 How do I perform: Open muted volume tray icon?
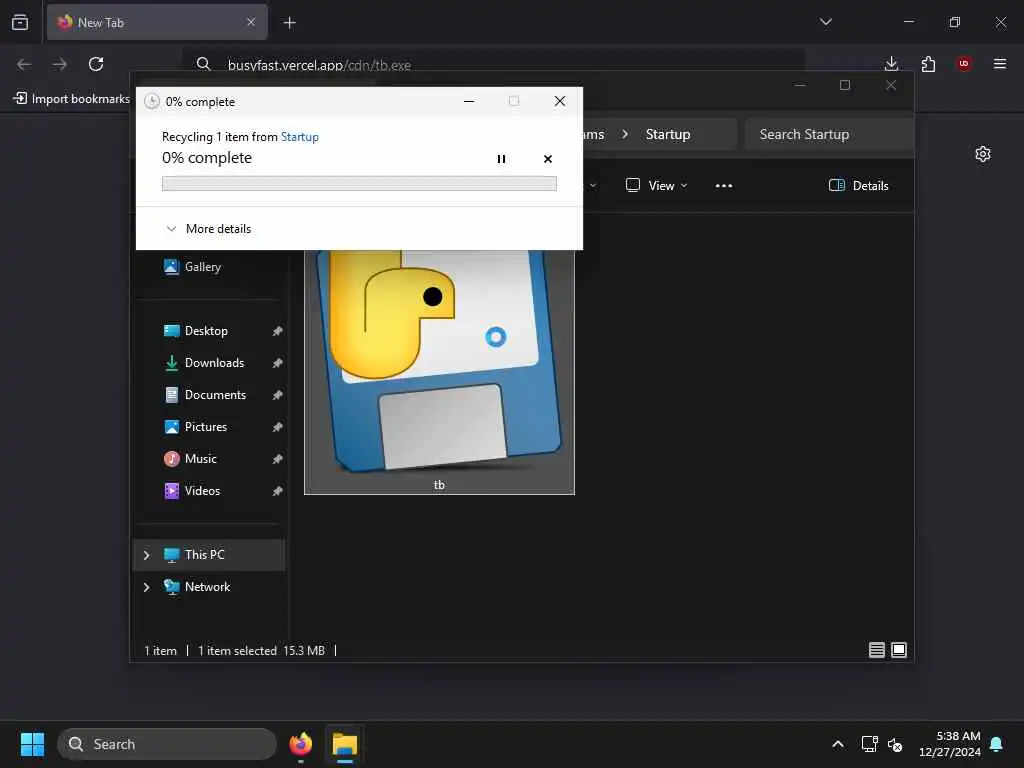pyautogui.click(x=895, y=744)
